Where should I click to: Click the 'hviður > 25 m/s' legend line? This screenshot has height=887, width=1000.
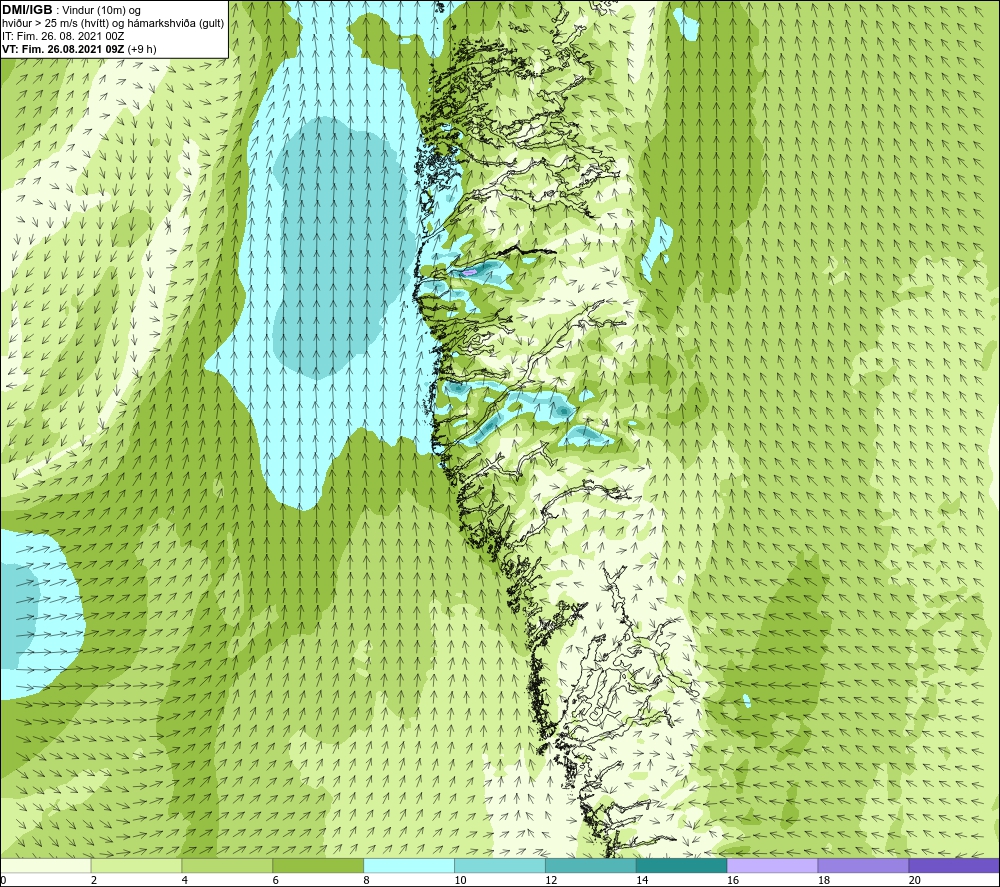click(113, 24)
